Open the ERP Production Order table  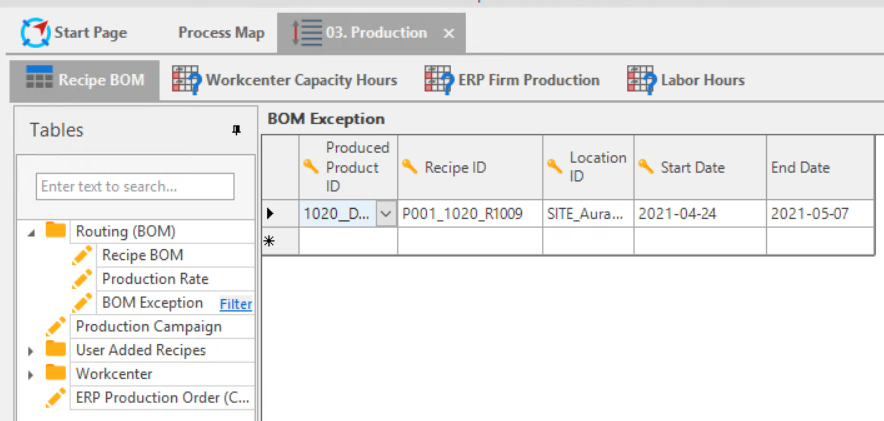click(162, 397)
